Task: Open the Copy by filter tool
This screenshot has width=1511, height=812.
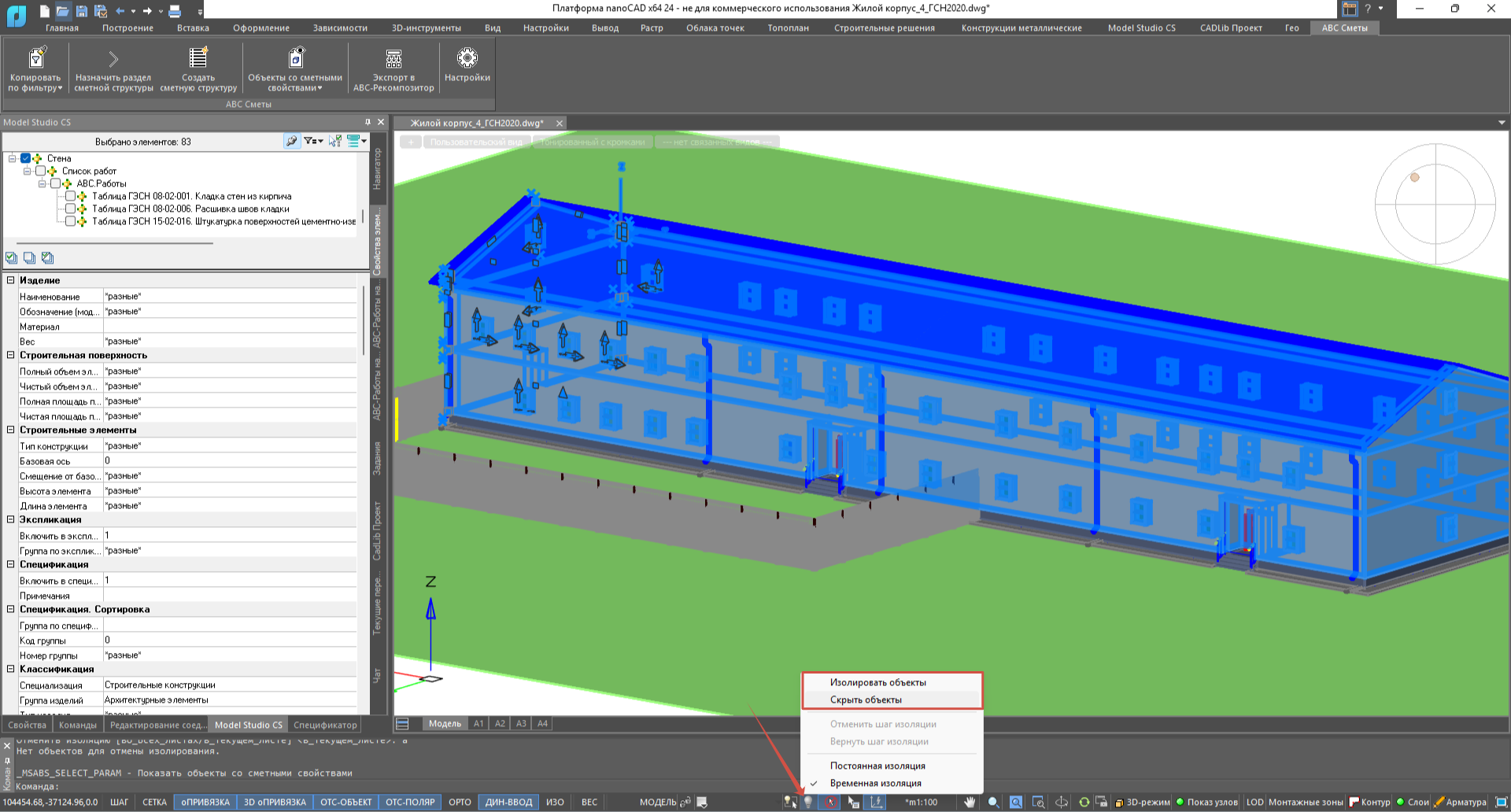Action: [x=35, y=69]
